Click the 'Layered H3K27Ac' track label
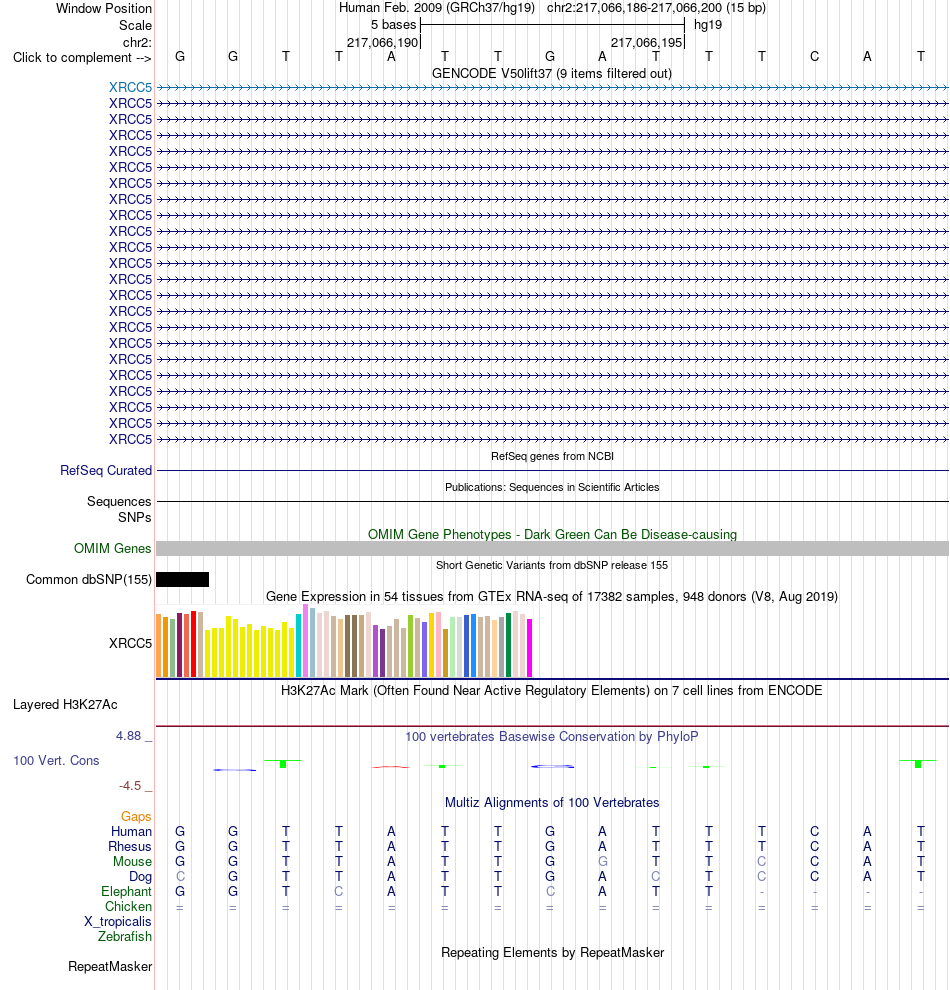950x990 pixels. coord(65,705)
